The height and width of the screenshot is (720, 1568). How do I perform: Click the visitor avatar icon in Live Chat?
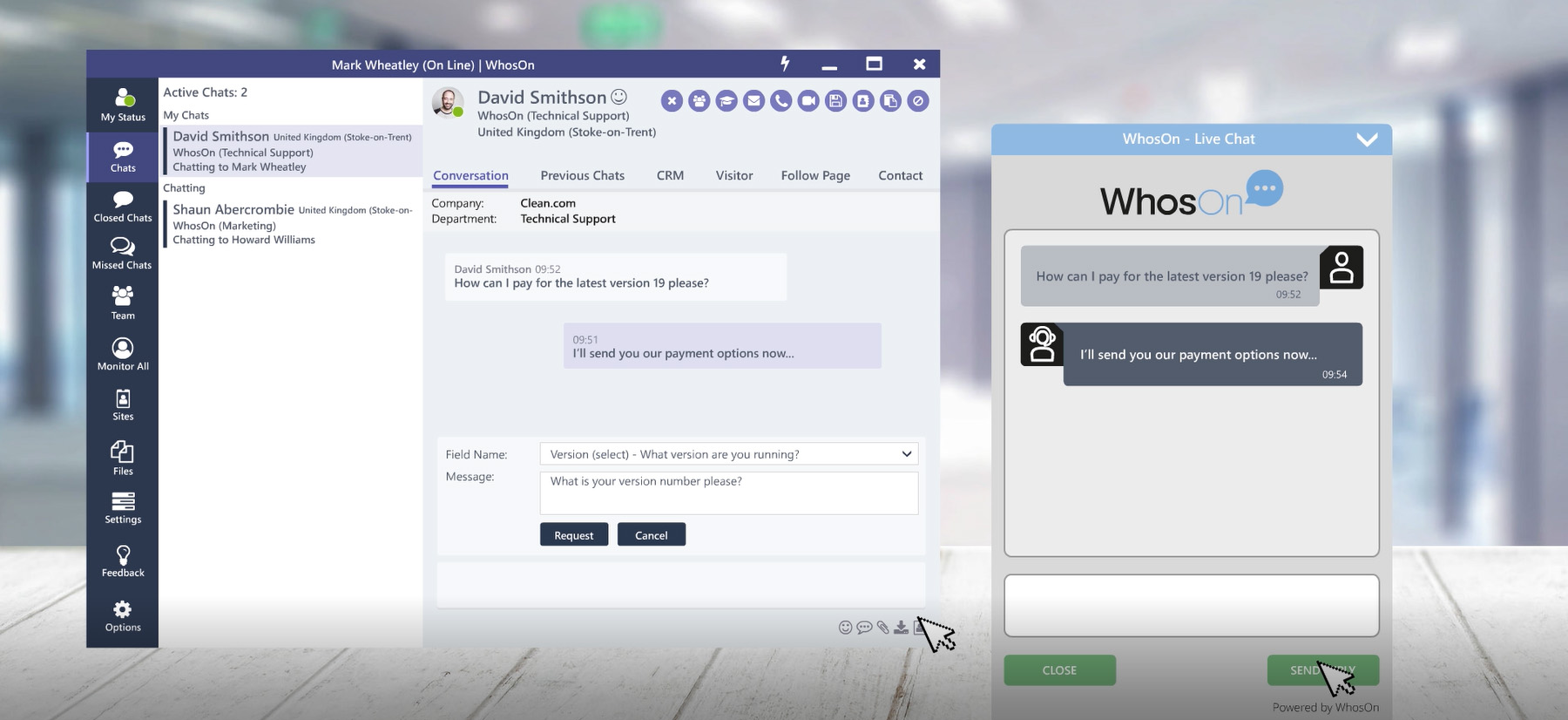point(1342,268)
